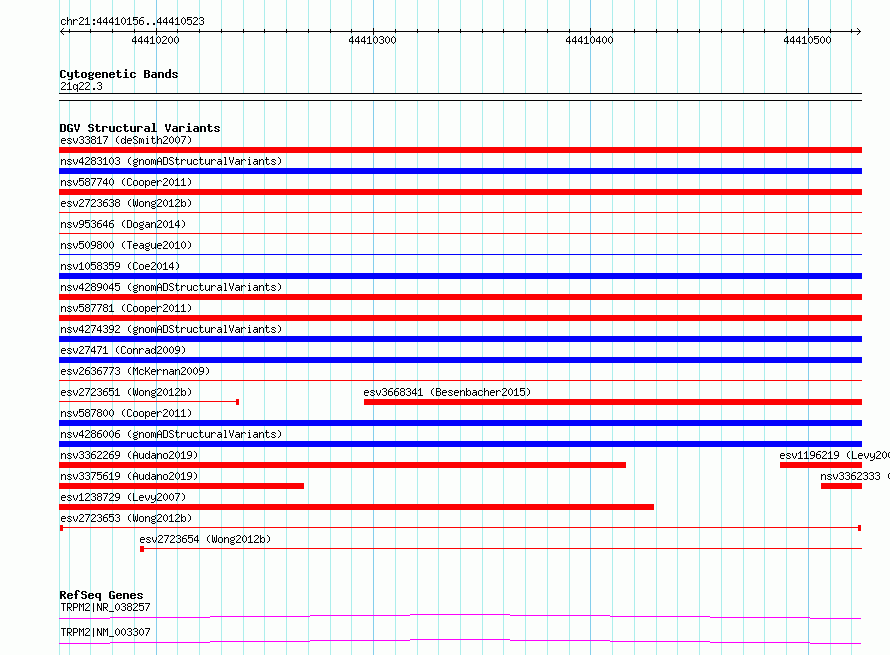
Task: Open the Cytogenetic Bands track title
Action: [119, 74]
